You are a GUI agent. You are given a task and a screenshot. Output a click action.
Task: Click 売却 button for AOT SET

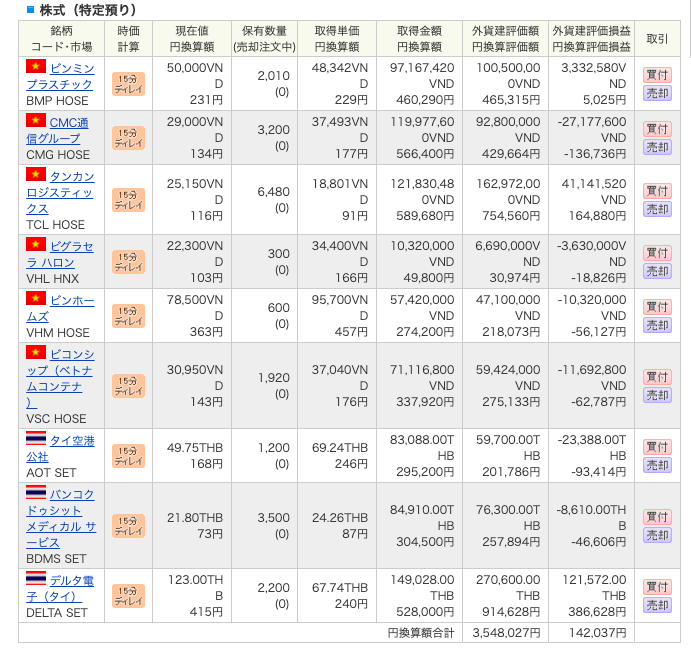[657, 465]
